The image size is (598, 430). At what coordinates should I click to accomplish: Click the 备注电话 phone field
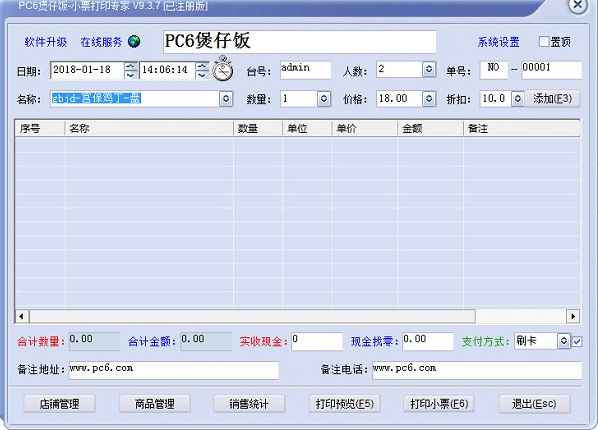[477, 370]
